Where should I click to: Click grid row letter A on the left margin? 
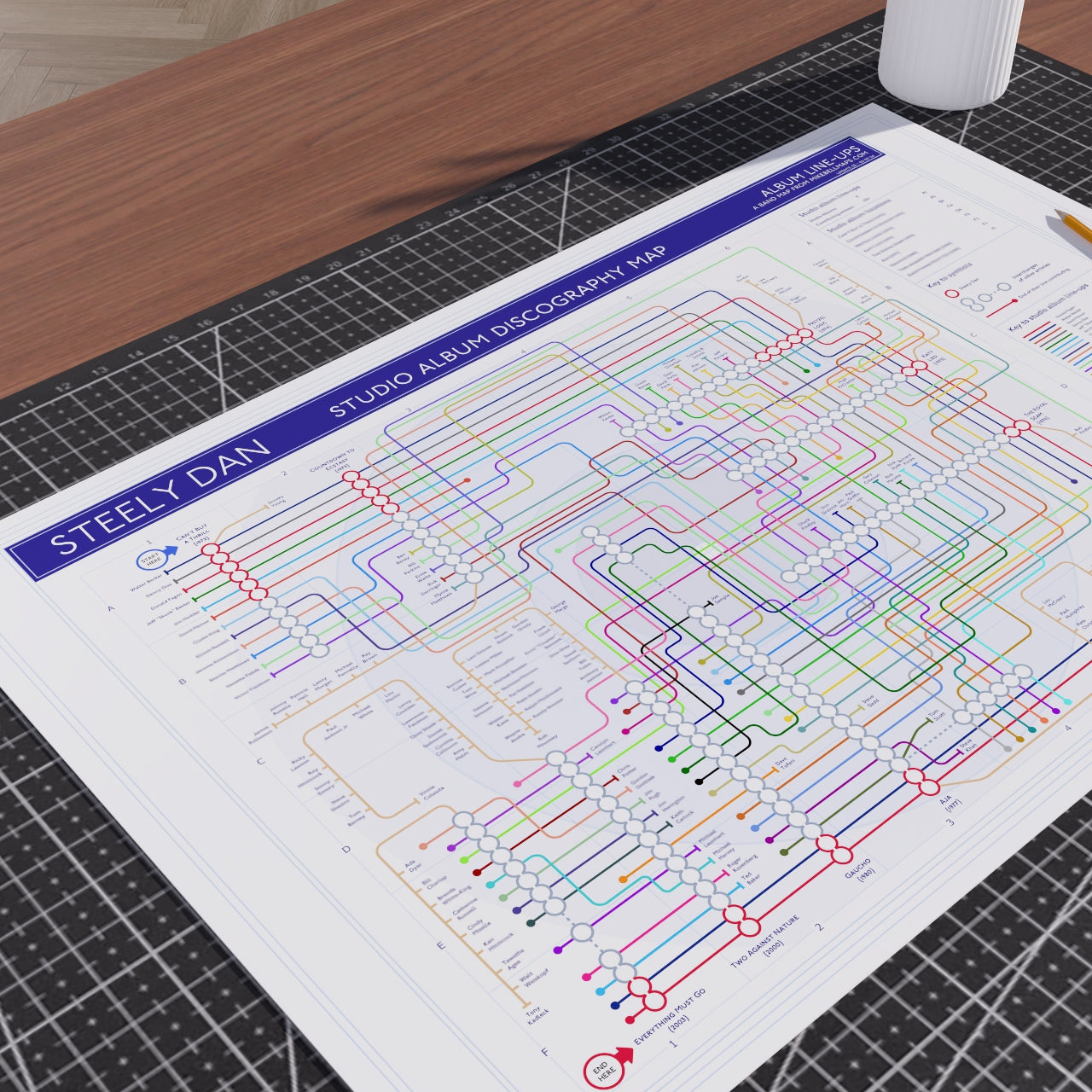point(110,608)
